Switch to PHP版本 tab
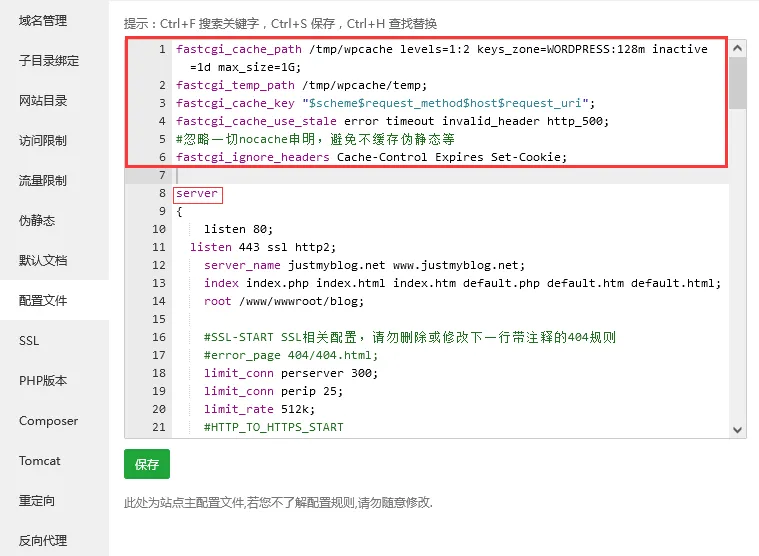Screen dimensions: 759x556 [x=43, y=381]
